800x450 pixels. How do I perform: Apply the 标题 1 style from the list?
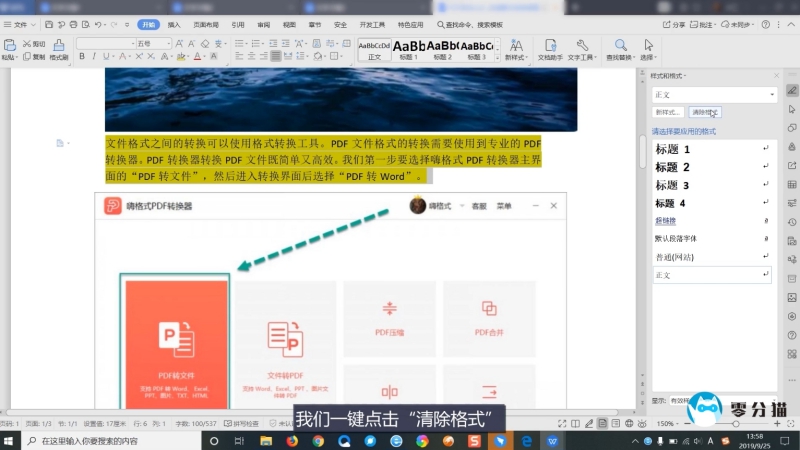pyautogui.click(x=672, y=149)
